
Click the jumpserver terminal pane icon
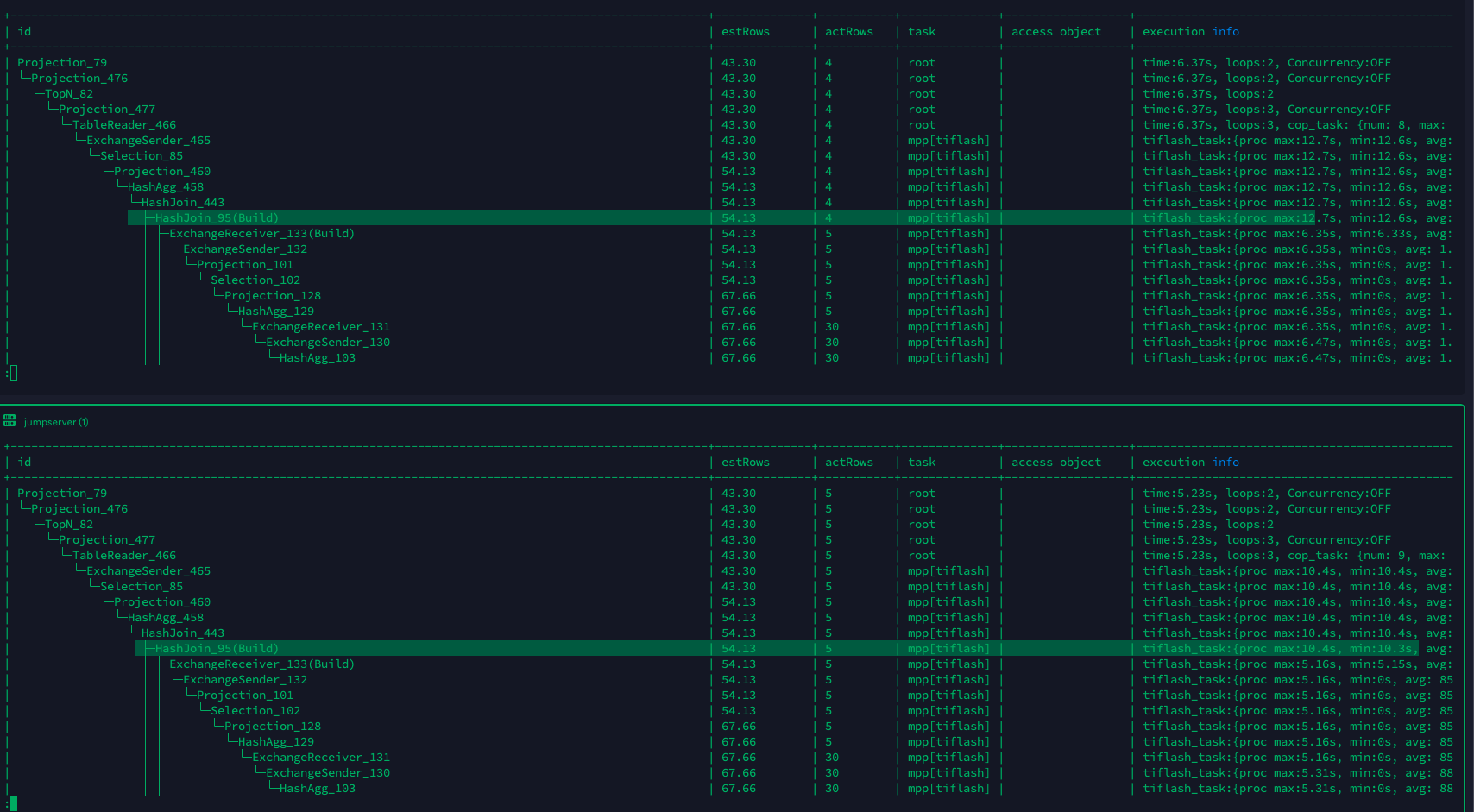[x=9, y=421]
